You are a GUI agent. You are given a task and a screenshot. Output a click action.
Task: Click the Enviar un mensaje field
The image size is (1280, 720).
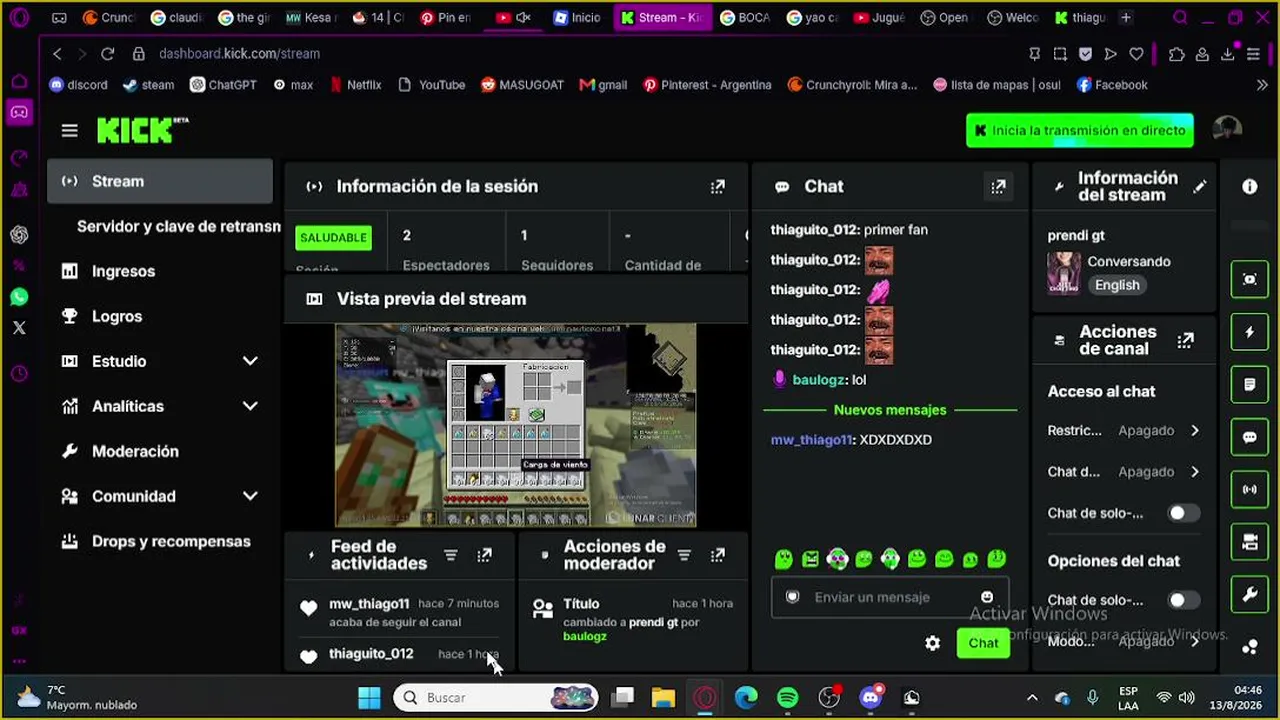click(890, 597)
